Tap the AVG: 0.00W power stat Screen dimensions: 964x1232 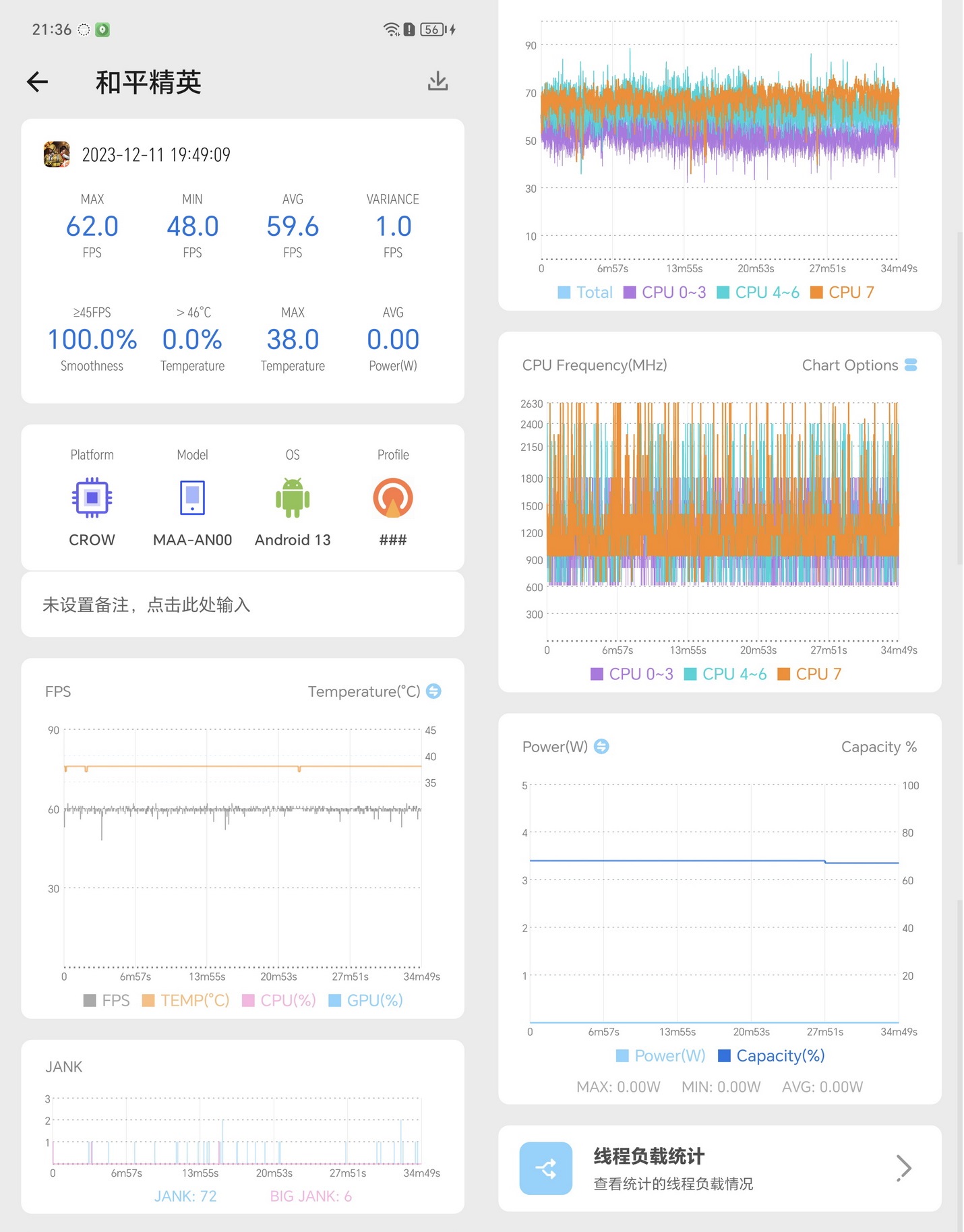click(822, 1086)
